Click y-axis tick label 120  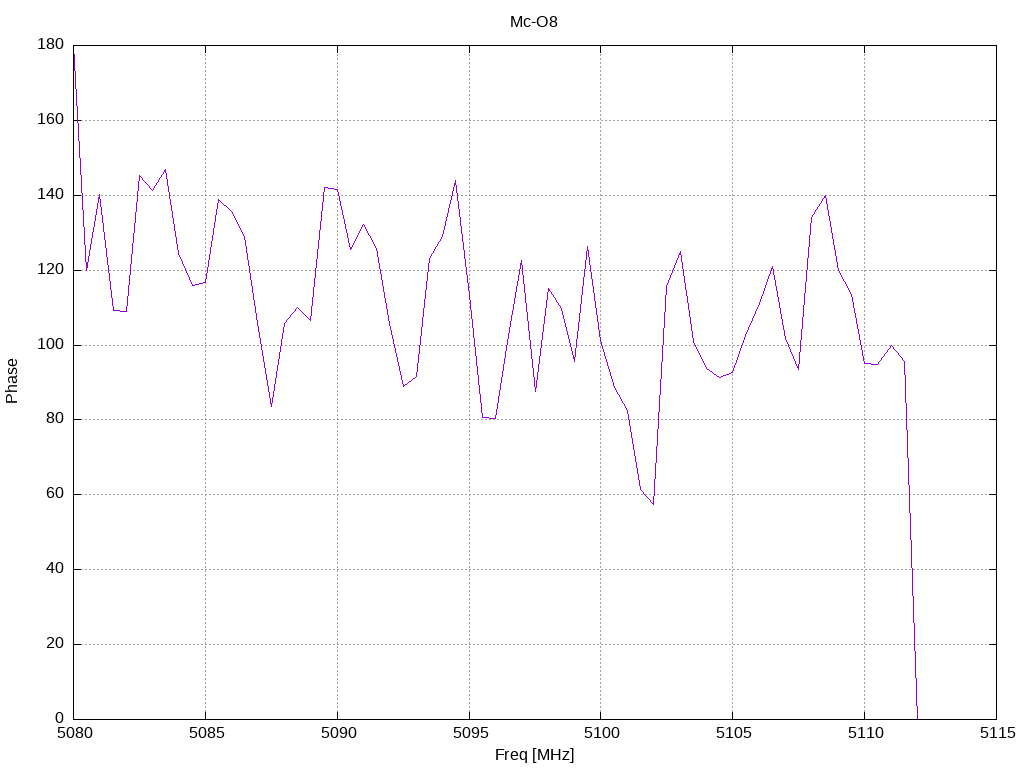pyautogui.click(x=51, y=270)
